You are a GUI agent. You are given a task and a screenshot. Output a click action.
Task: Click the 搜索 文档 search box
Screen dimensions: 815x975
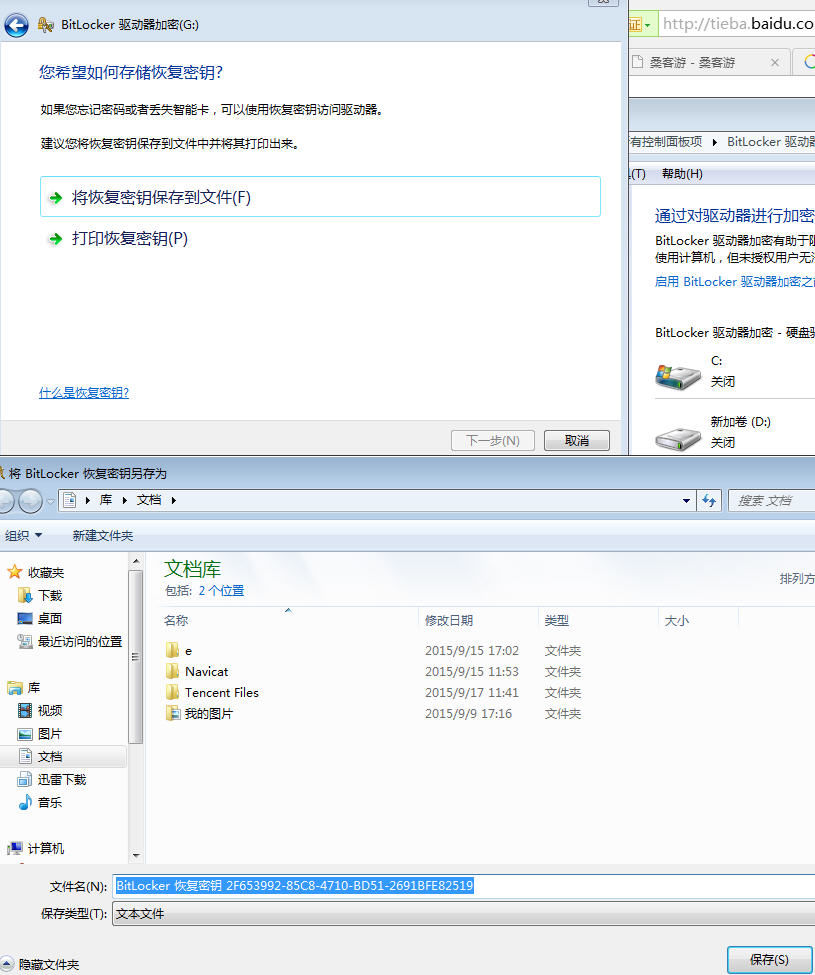coord(771,501)
